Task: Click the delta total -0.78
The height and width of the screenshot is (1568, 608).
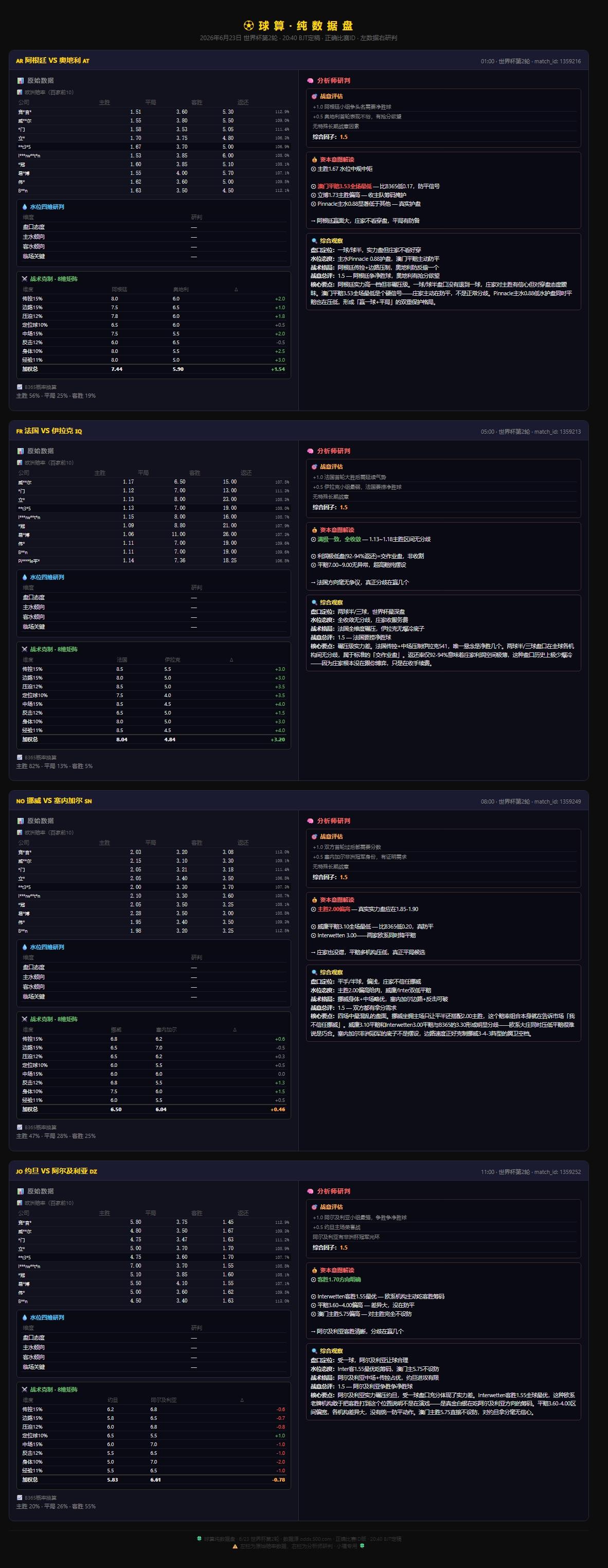Action: click(x=279, y=1480)
